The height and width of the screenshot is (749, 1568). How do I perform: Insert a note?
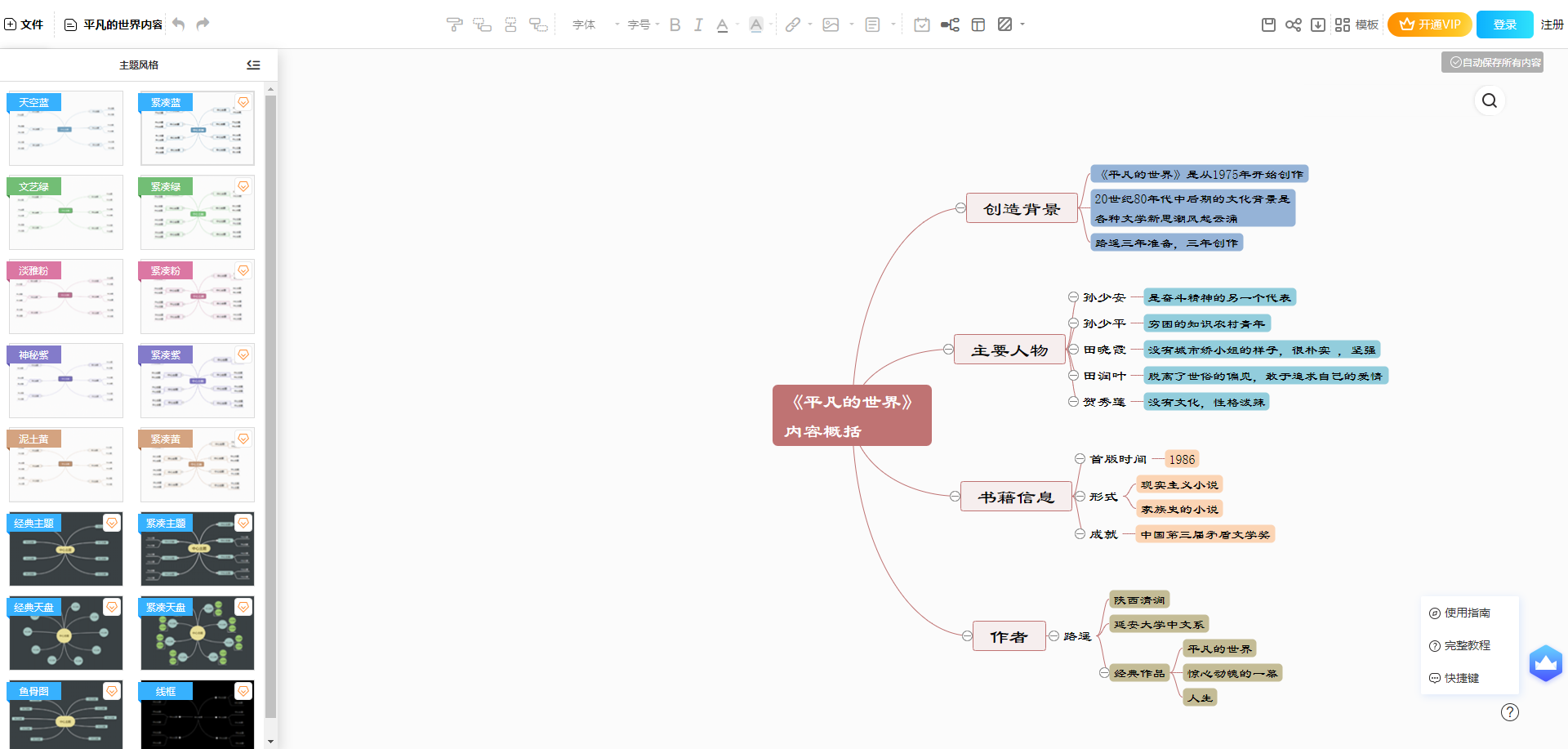click(872, 25)
